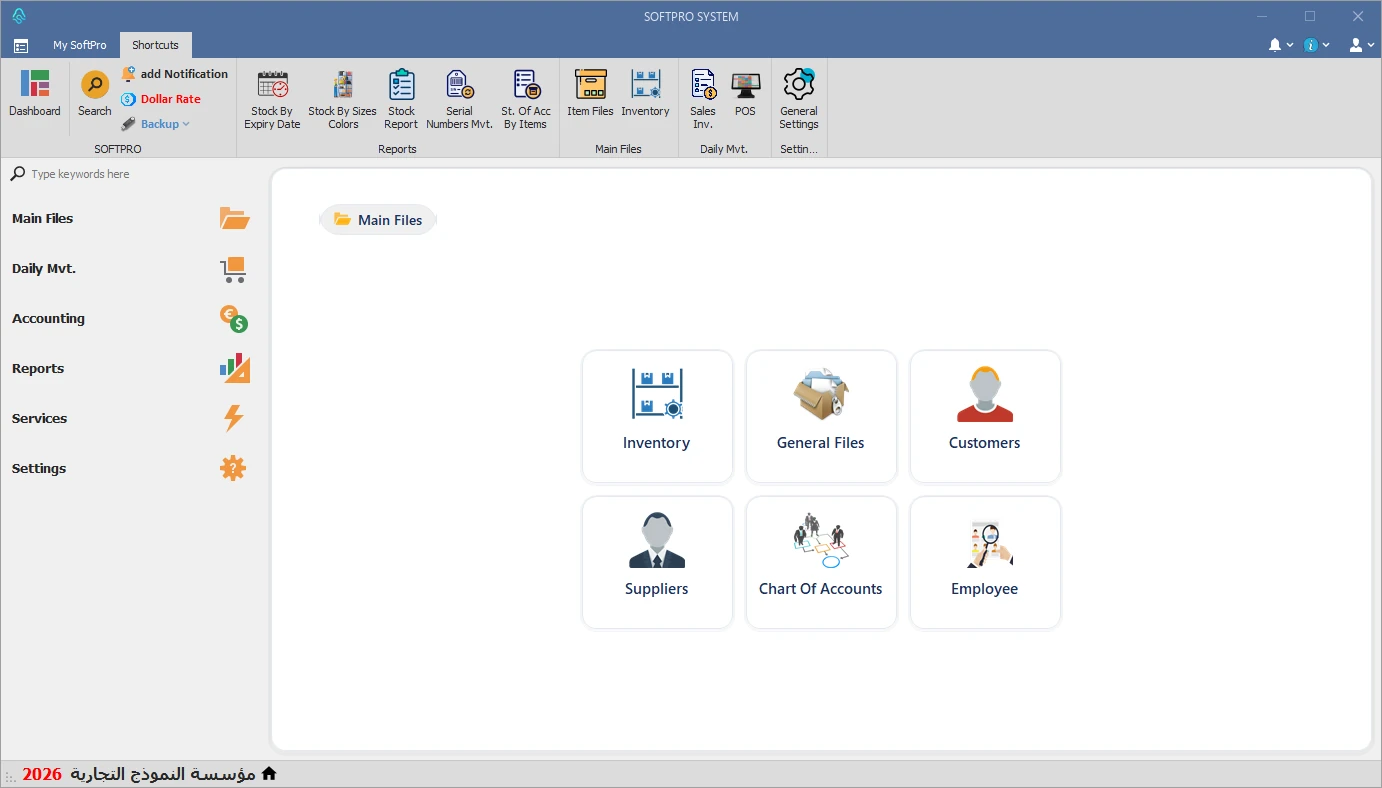Open Stock By Sizes Colors report

[x=342, y=100]
